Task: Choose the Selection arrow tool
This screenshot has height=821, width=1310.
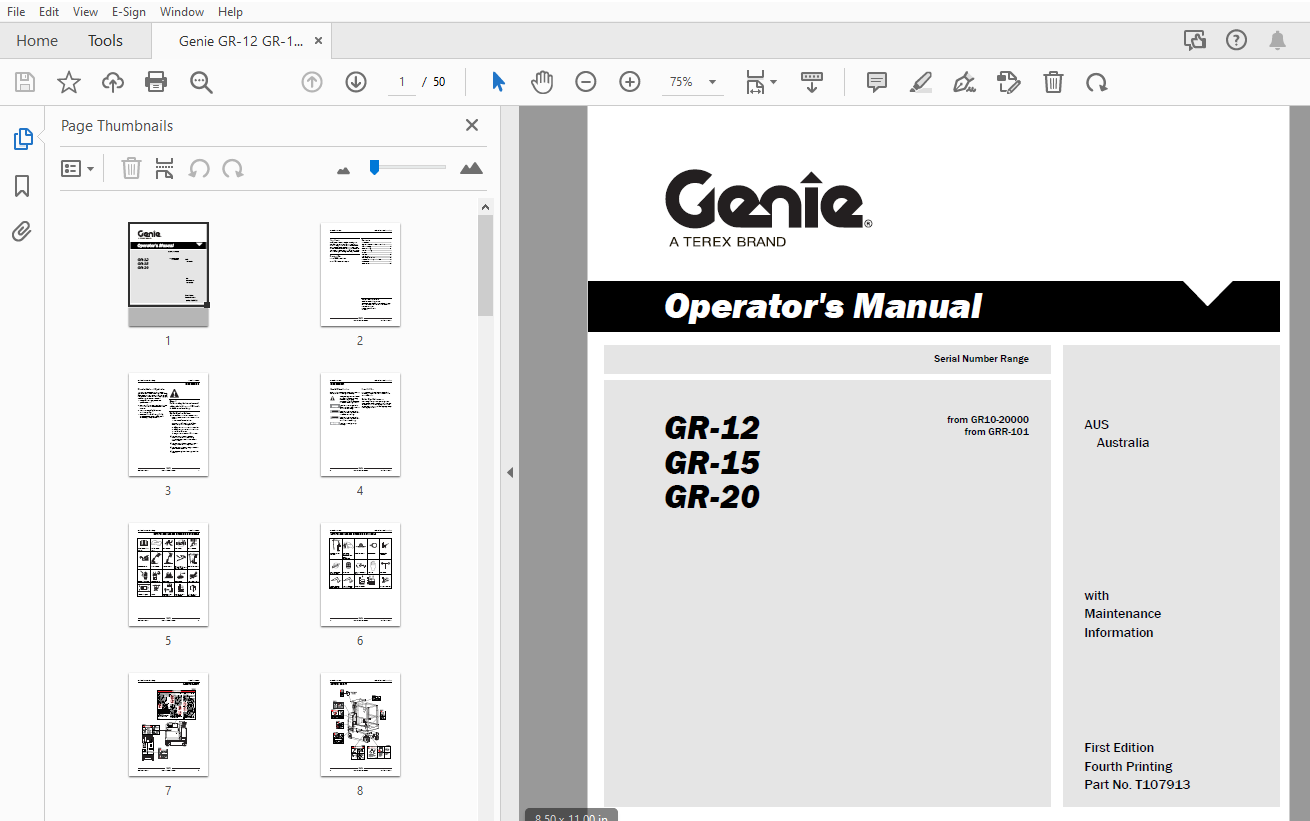Action: point(498,82)
